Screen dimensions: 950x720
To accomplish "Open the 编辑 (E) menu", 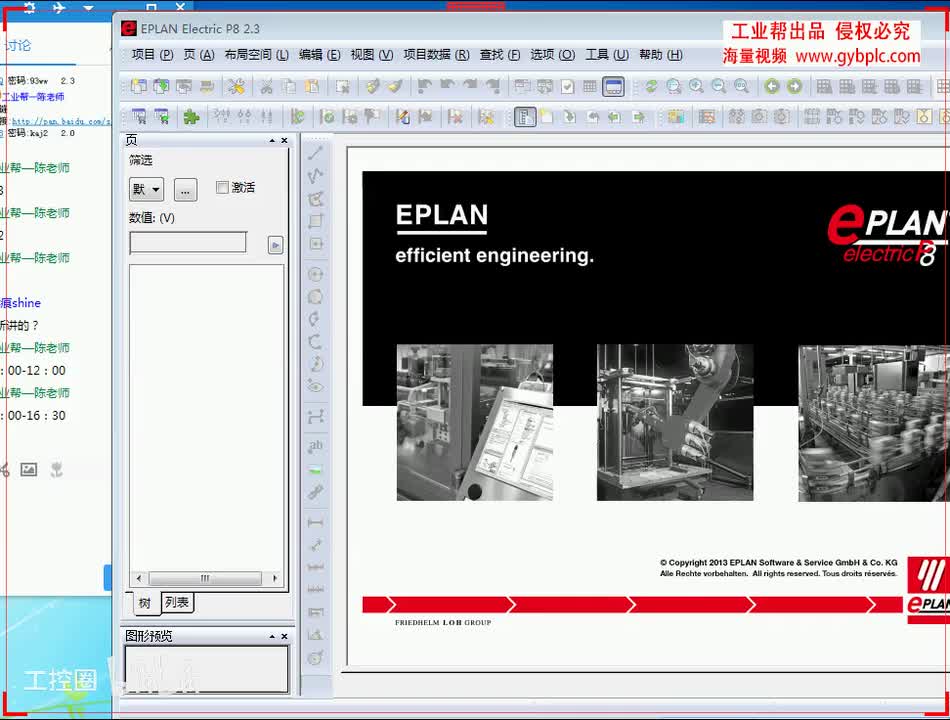I will pos(319,55).
